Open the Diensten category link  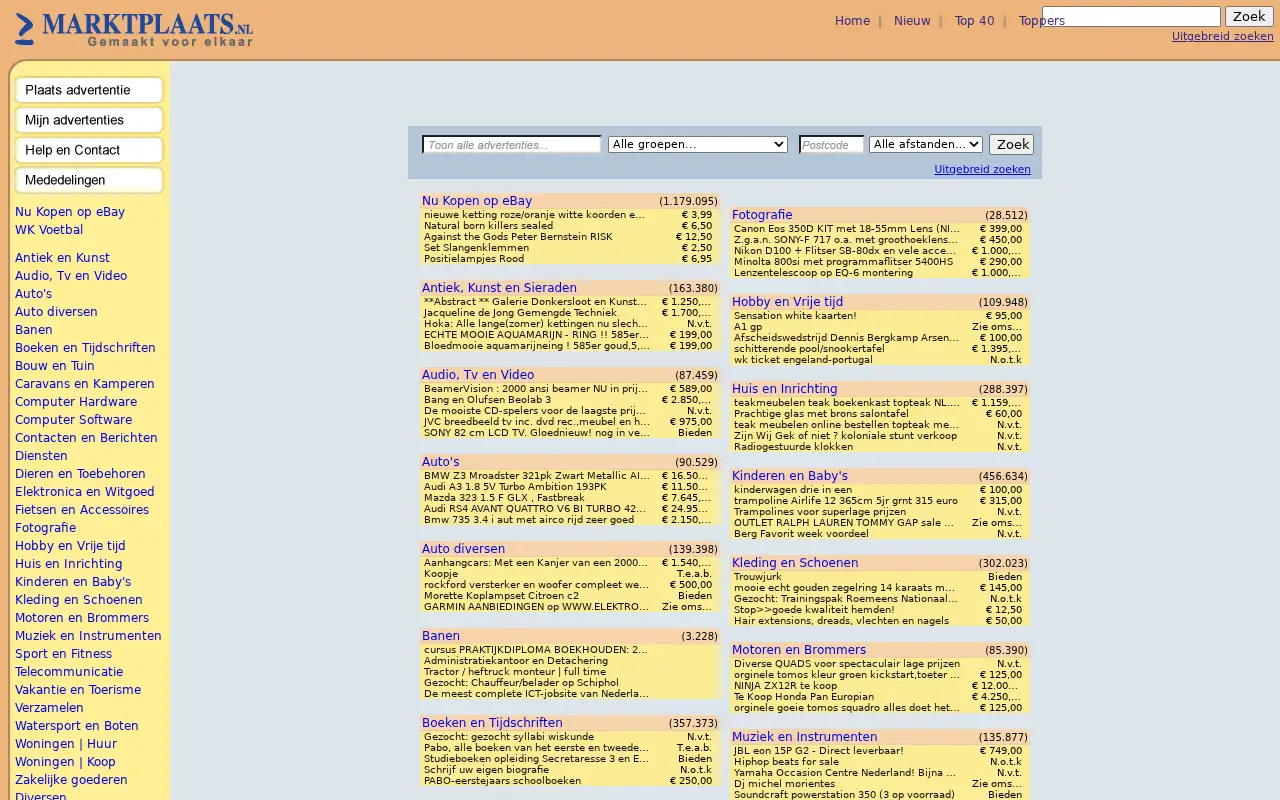click(x=41, y=456)
